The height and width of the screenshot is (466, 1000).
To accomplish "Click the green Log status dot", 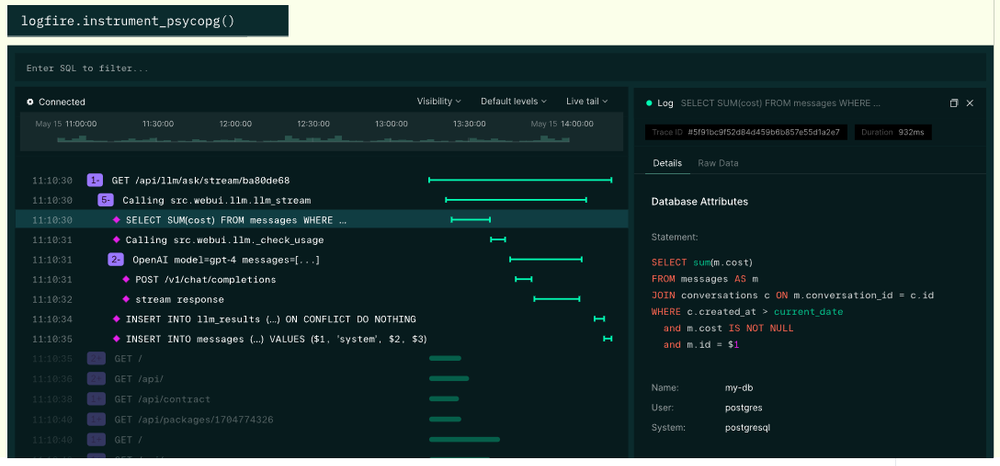I will coord(649,103).
